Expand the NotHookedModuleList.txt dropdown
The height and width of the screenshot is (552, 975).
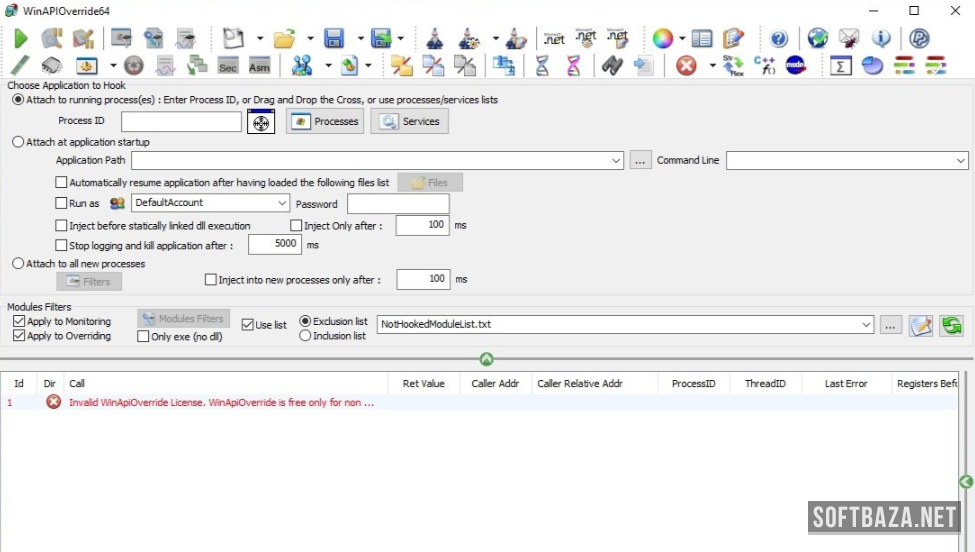tap(865, 325)
